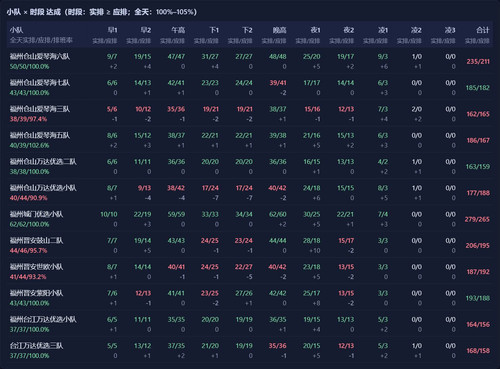Click the total cell 177/188
Viewport: 500px width, 369px height.
tap(478, 193)
